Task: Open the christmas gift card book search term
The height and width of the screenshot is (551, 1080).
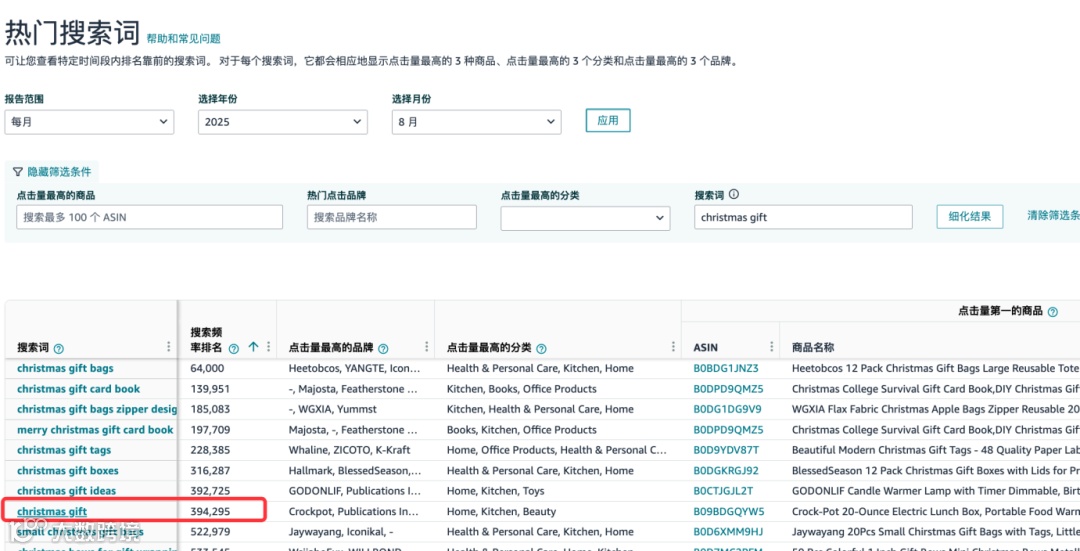Action: [79, 389]
